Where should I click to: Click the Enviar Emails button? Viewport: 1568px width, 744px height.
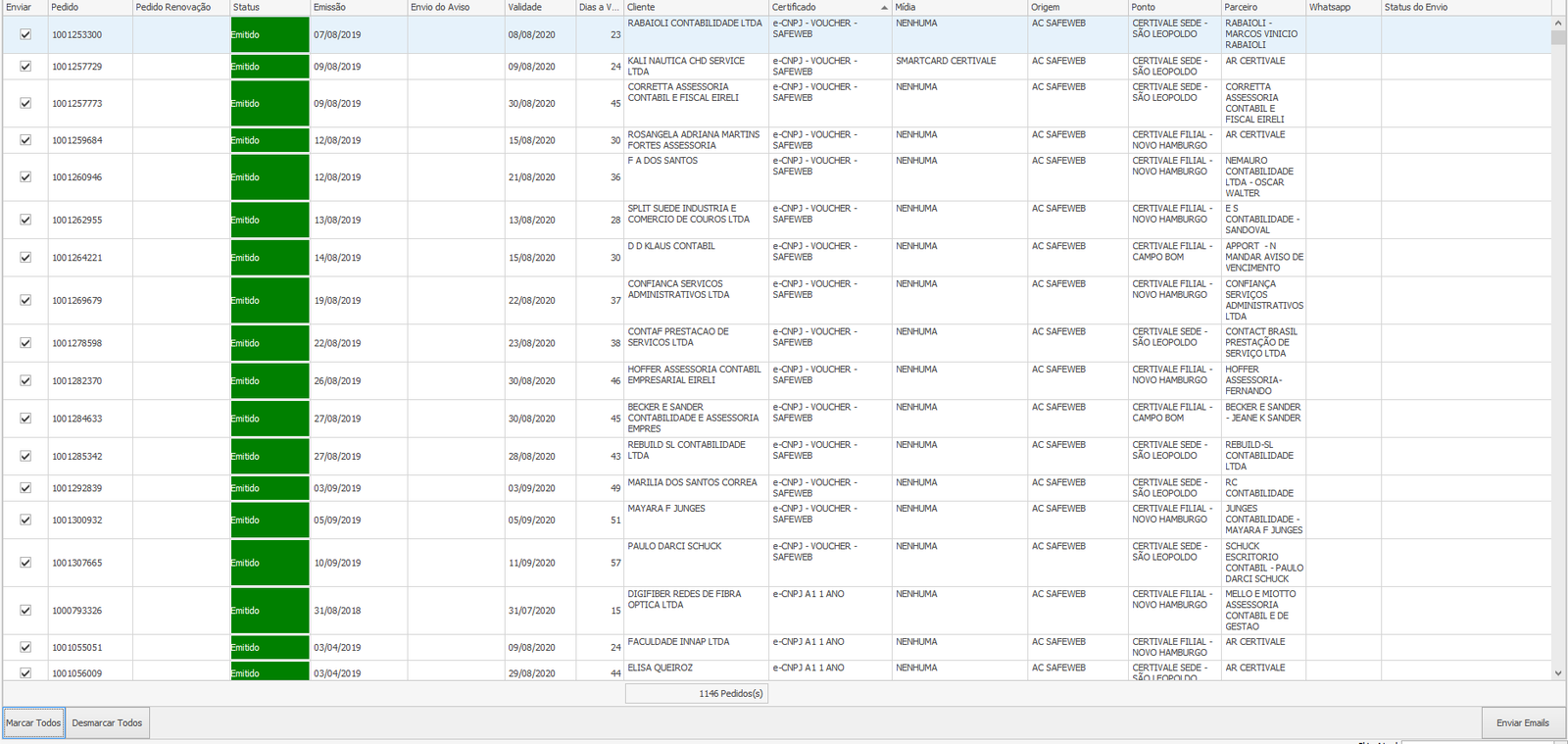tap(1522, 723)
